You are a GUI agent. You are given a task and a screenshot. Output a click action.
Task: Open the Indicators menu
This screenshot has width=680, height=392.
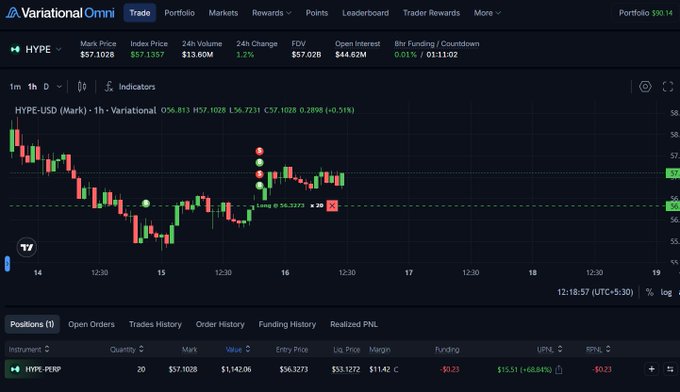tap(130, 87)
